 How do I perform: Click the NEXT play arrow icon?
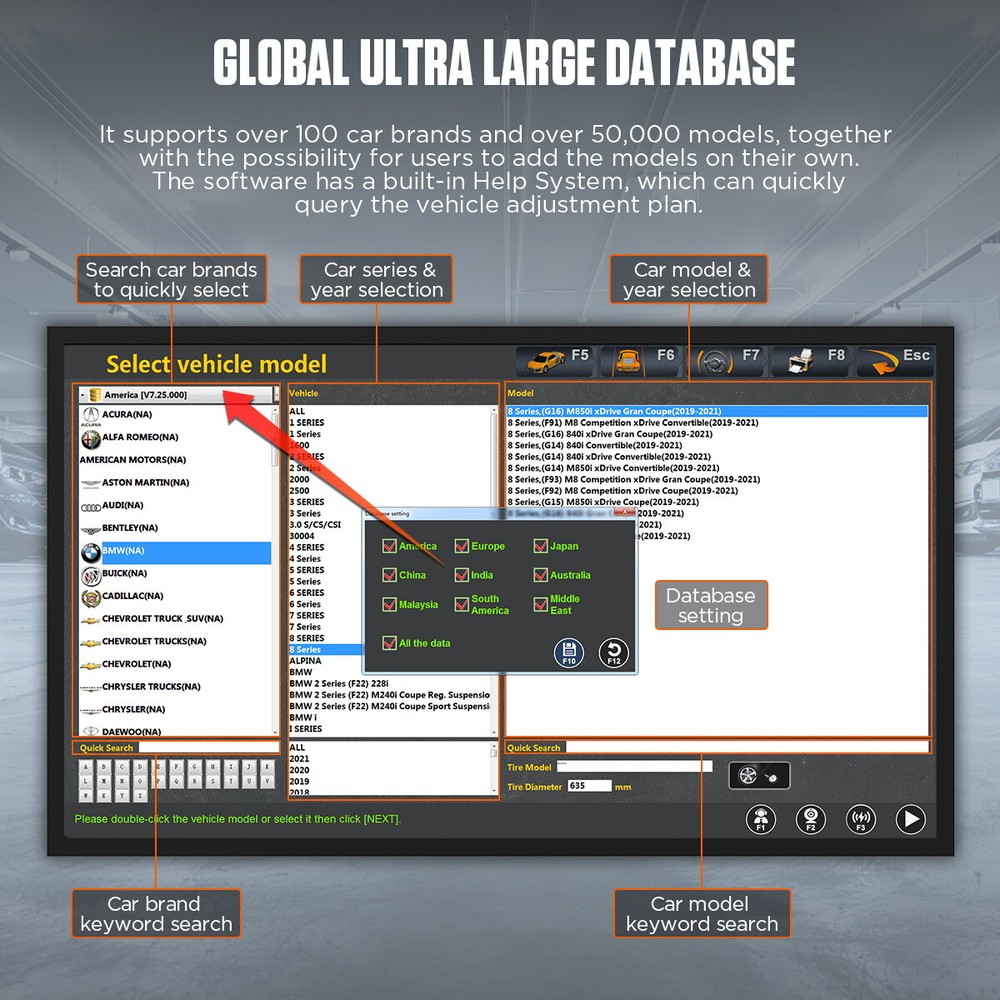tap(910, 820)
